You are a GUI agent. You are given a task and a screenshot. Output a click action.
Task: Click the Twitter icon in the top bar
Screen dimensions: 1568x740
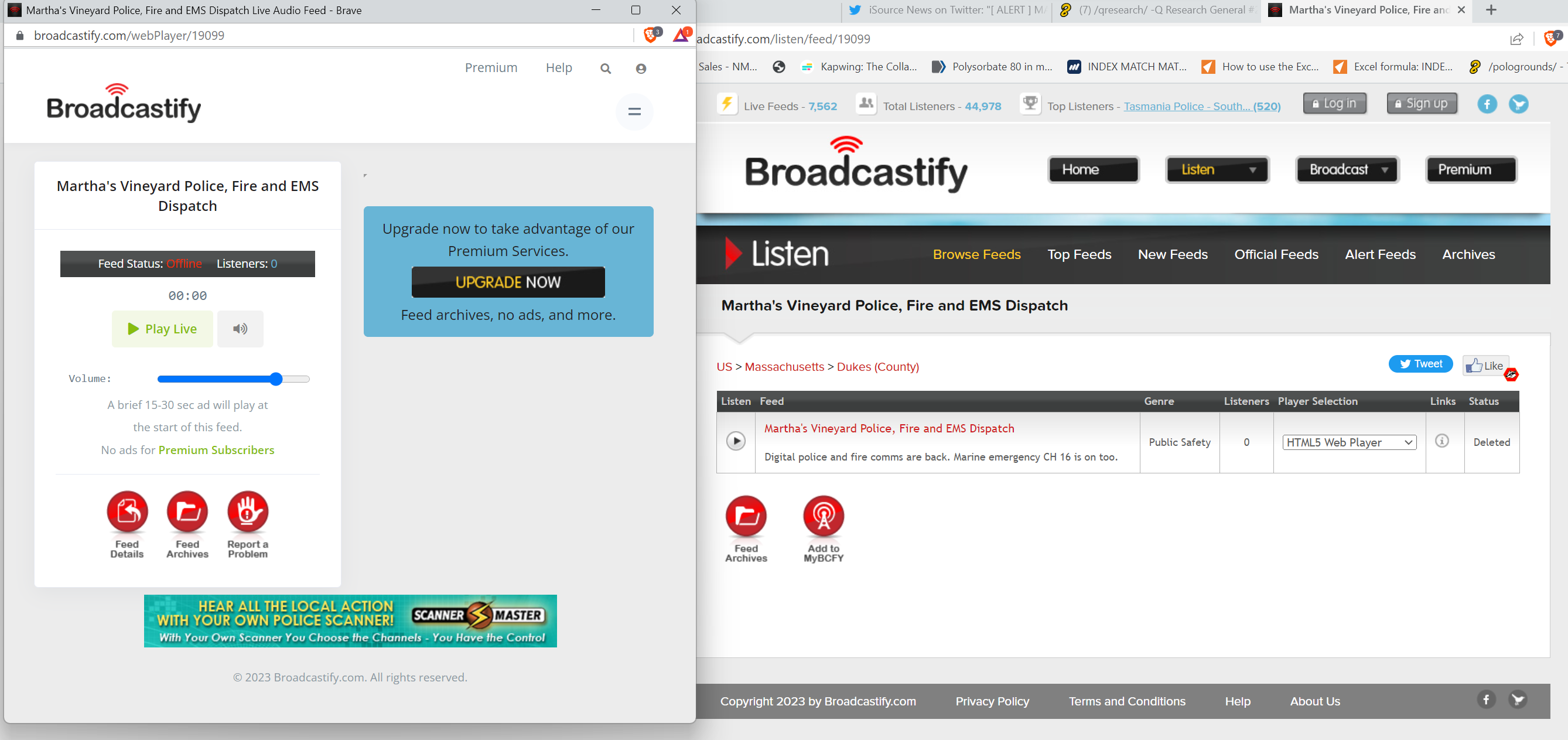coord(1518,104)
